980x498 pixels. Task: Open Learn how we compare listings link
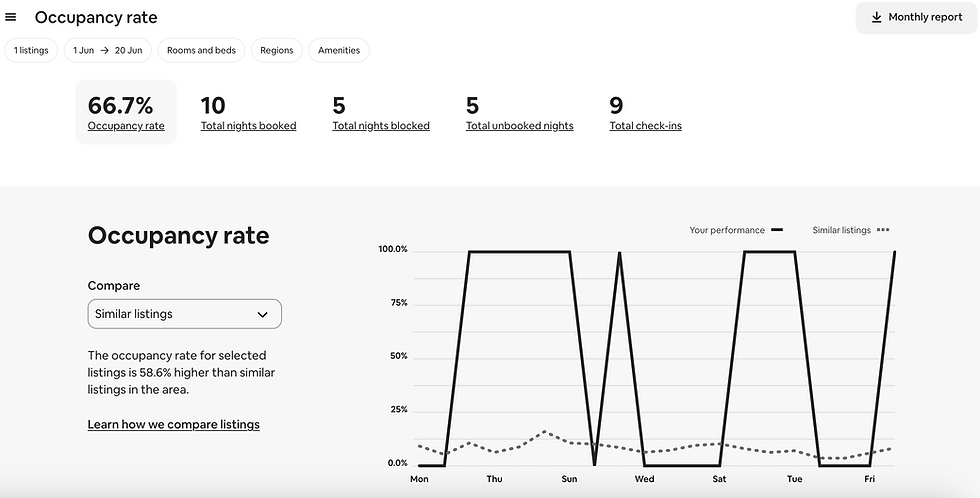click(x=174, y=424)
